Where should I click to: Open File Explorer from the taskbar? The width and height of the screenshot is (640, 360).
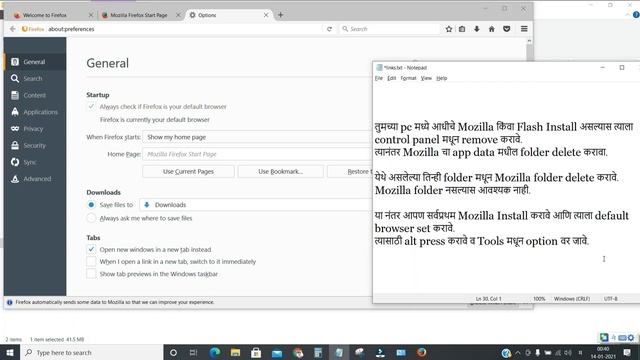click(x=236, y=352)
